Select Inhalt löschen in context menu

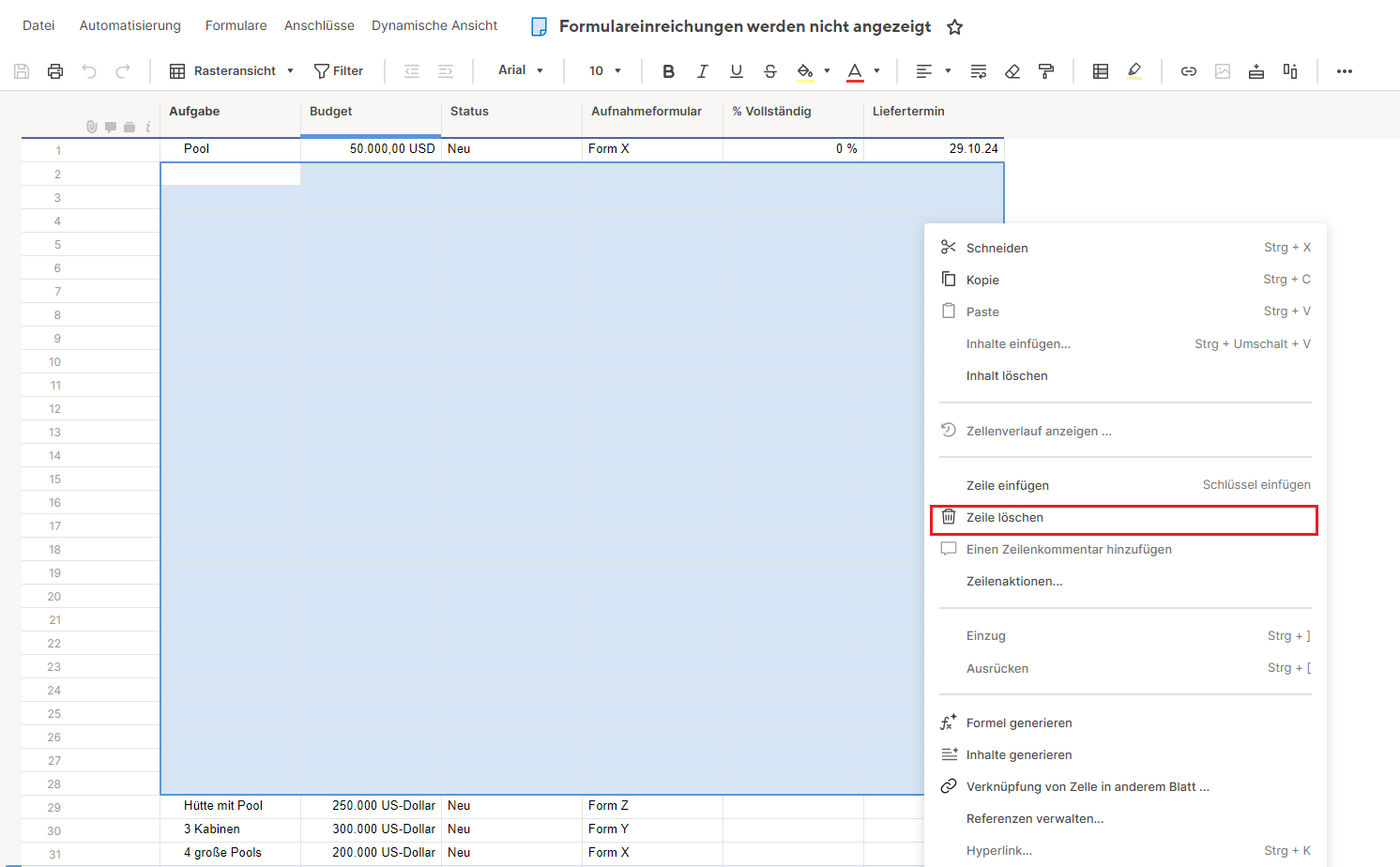(x=1126, y=375)
